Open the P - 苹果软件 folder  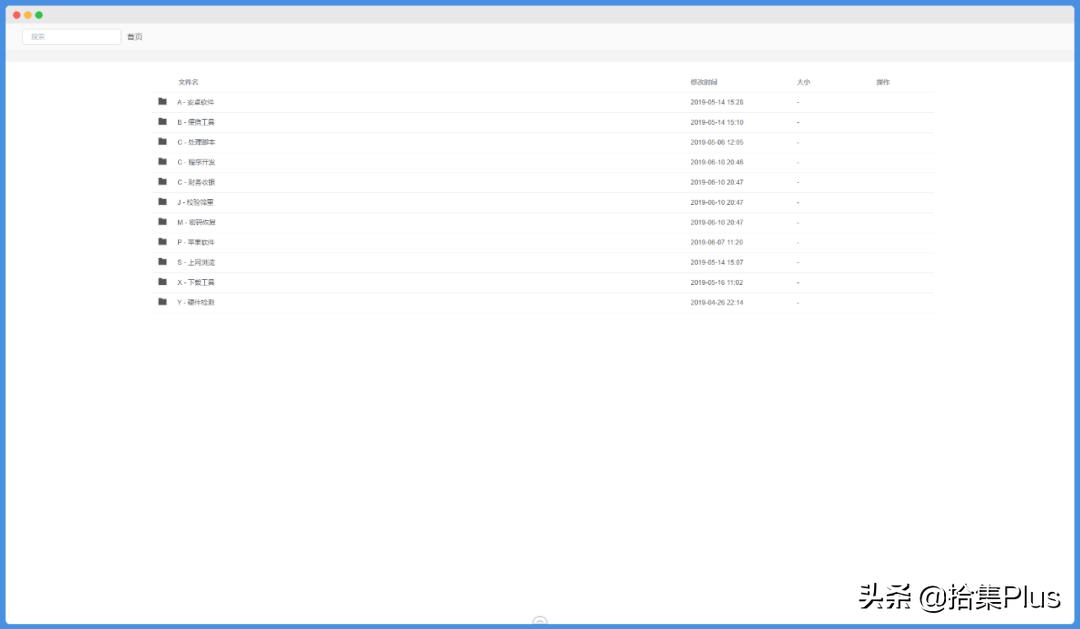(x=196, y=243)
